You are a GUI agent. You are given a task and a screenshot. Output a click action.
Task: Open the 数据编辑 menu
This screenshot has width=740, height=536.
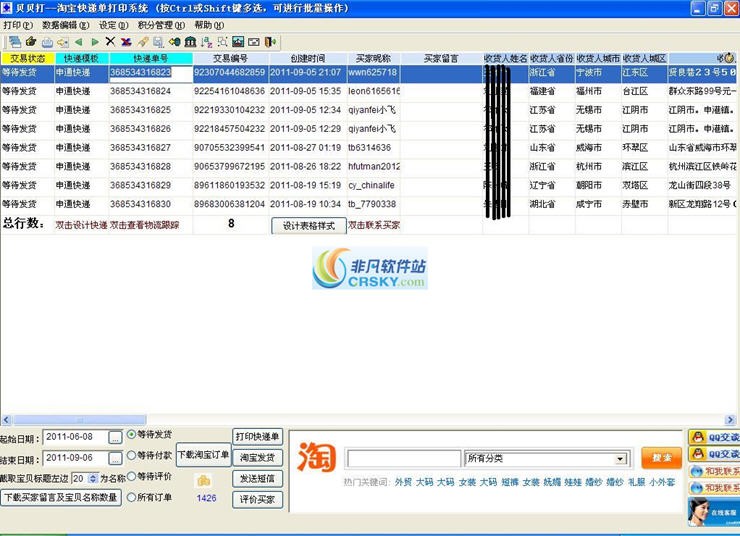[65, 25]
